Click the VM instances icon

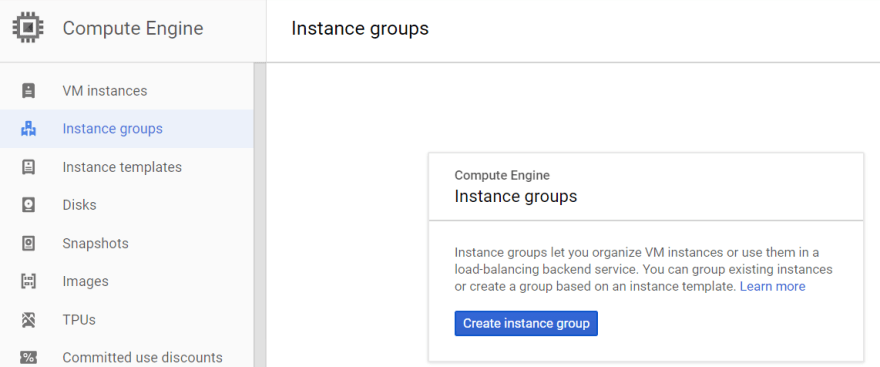point(28,90)
